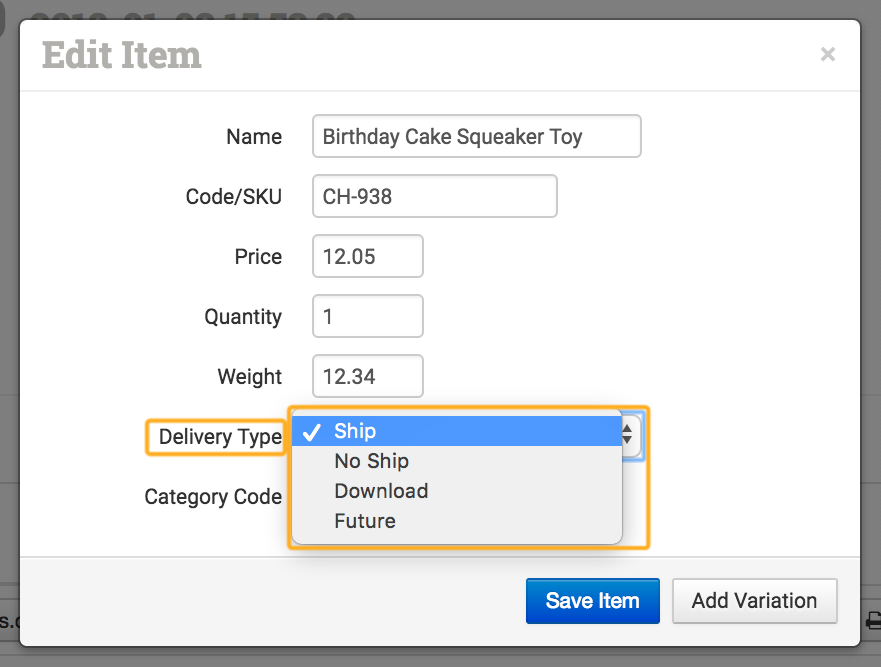Click the Delivery Type select arrows
The height and width of the screenshot is (667, 881).
pos(629,432)
